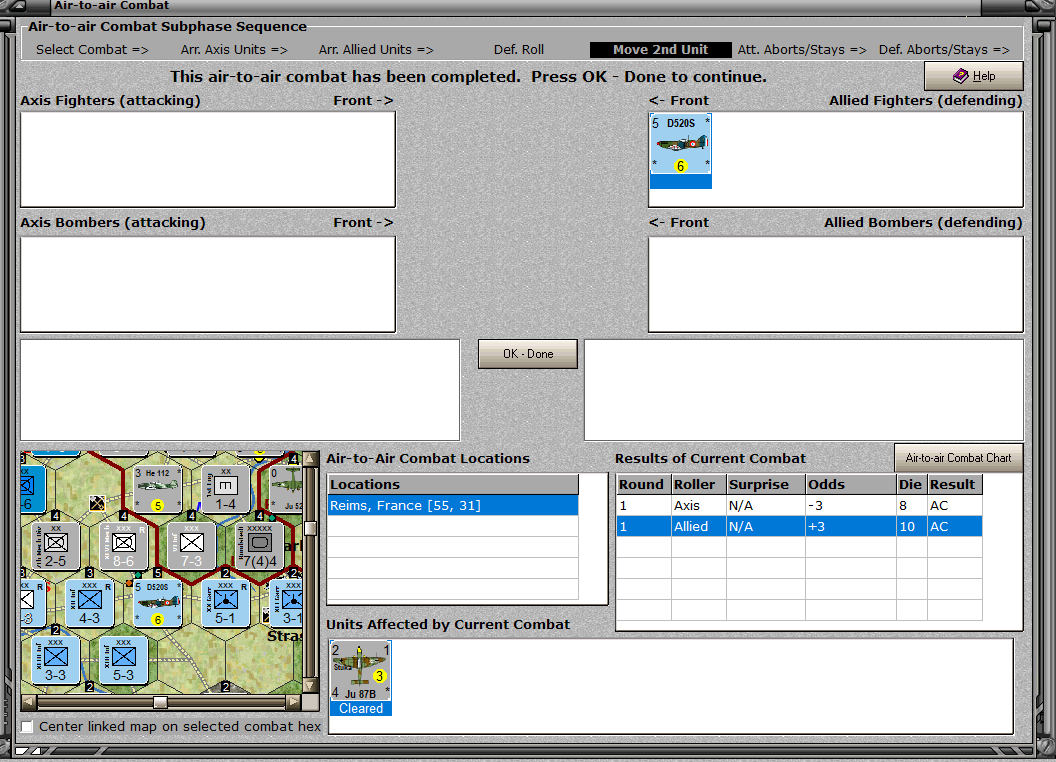
Task: Click the 7(4)4 HQ counter on the map
Action: tap(260, 546)
